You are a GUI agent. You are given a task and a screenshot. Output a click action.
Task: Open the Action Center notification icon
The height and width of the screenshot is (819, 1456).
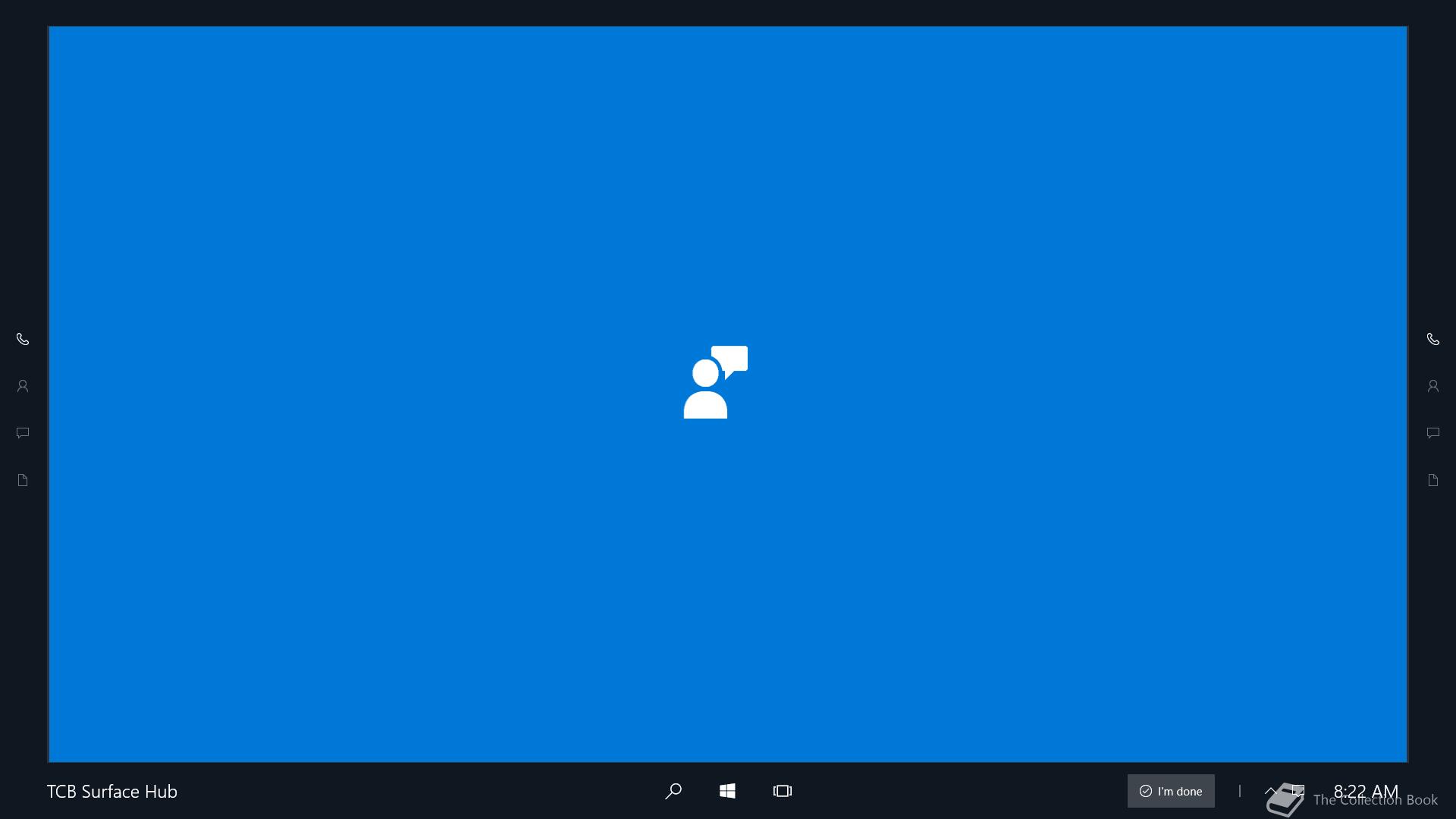(x=1298, y=789)
